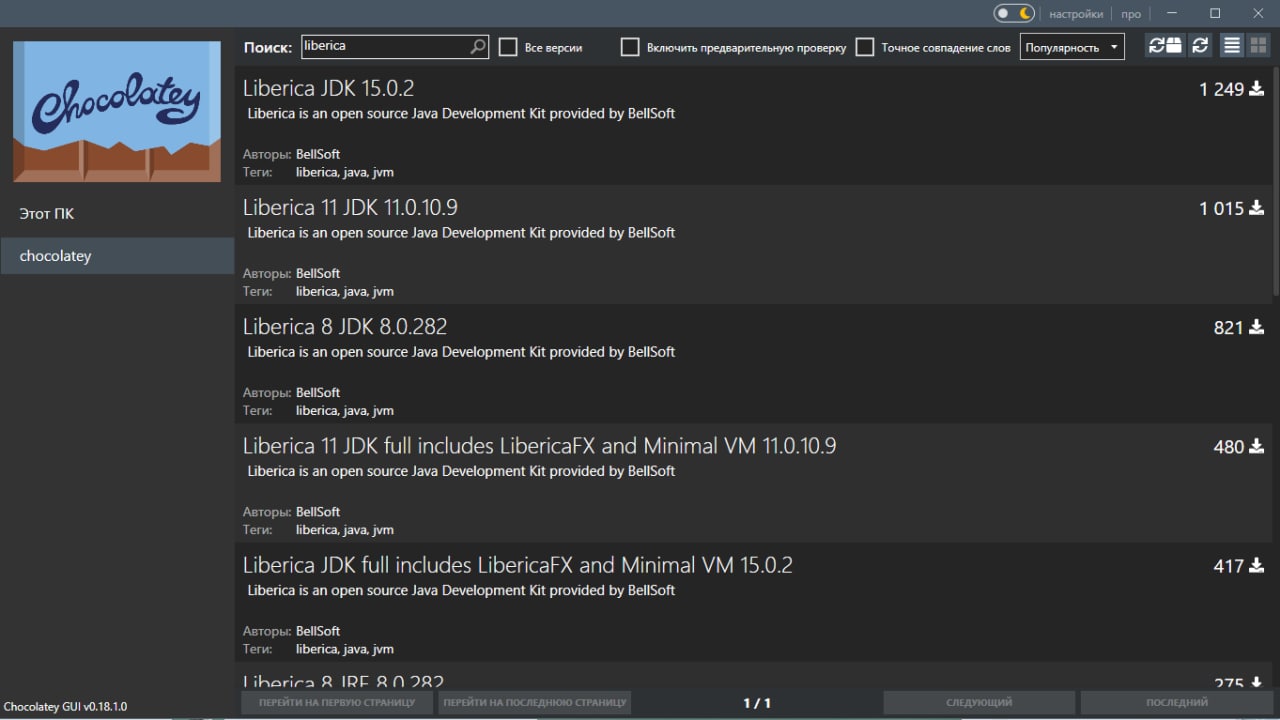Click the plain refresh arrows icon

pos(1200,46)
